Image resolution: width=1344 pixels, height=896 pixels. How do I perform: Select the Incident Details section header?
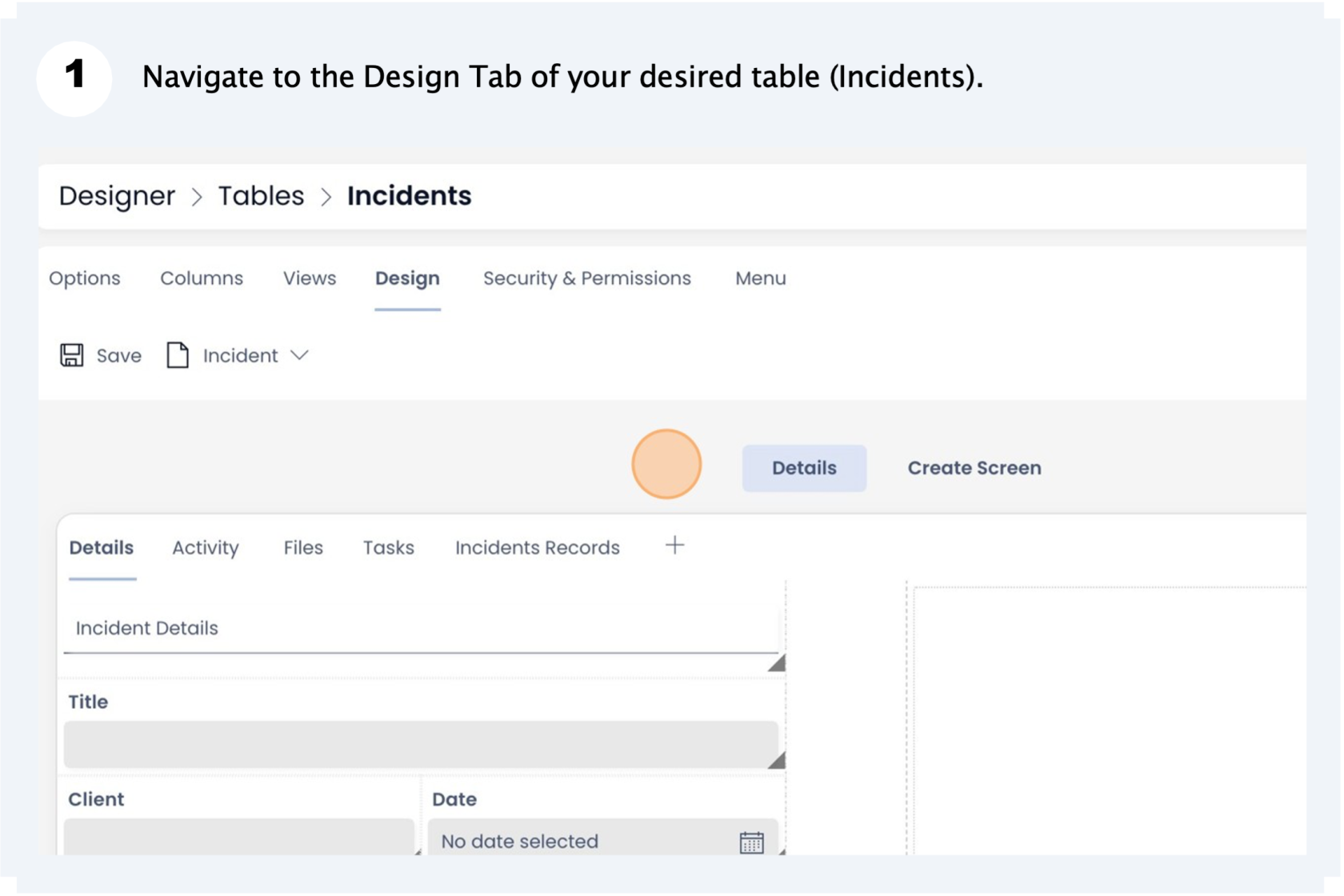[x=421, y=629]
